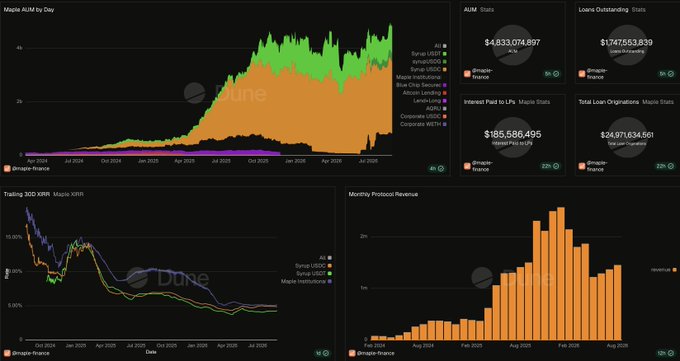Click the Feb 2024 label on revenue chart axis
The width and height of the screenshot is (680, 361).
(375, 346)
